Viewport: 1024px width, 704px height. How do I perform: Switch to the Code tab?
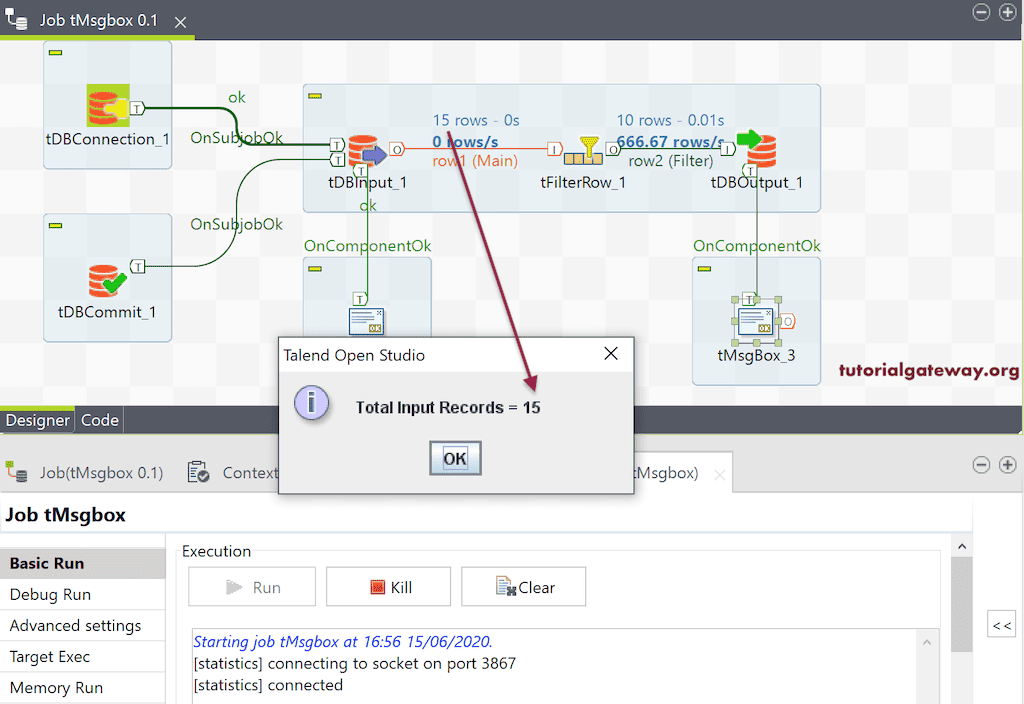tap(98, 420)
